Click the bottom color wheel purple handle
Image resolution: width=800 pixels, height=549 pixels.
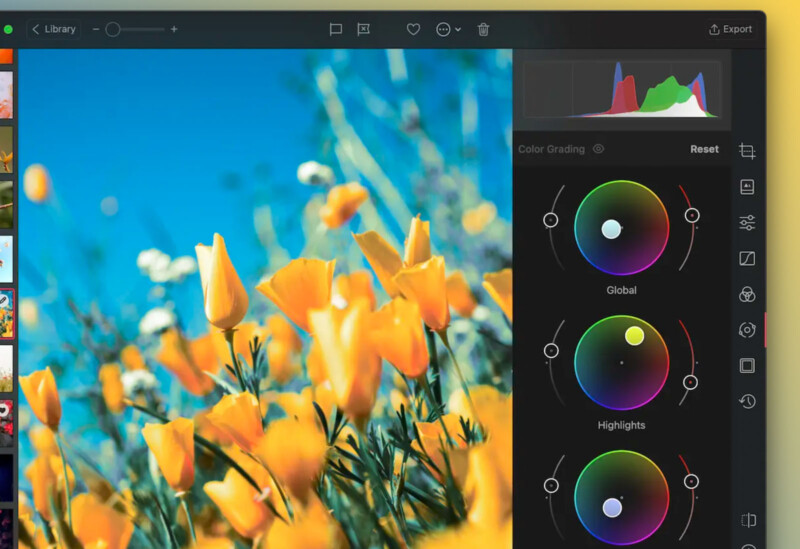tap(612, 508)
